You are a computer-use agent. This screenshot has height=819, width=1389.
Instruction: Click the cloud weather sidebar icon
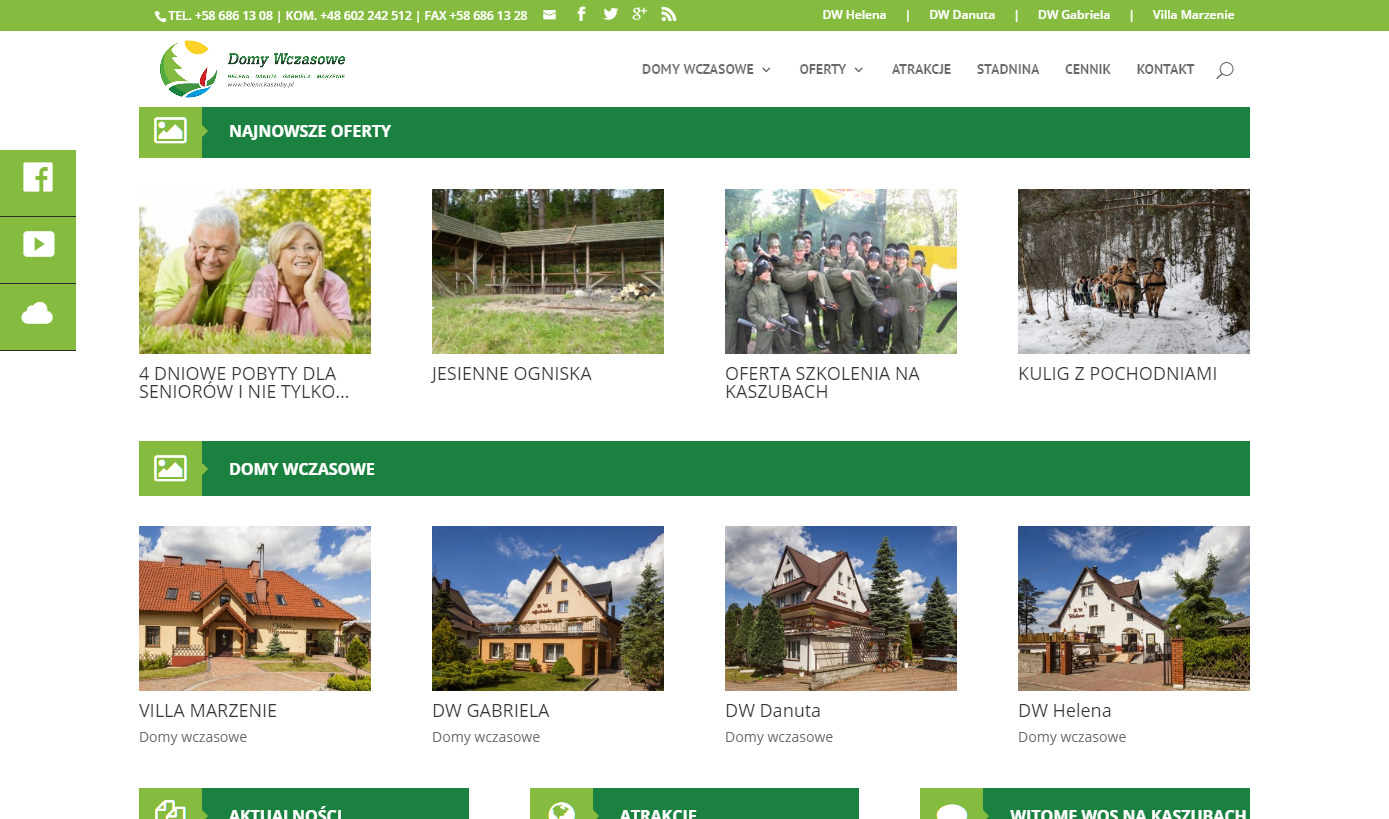pos(38,314)
